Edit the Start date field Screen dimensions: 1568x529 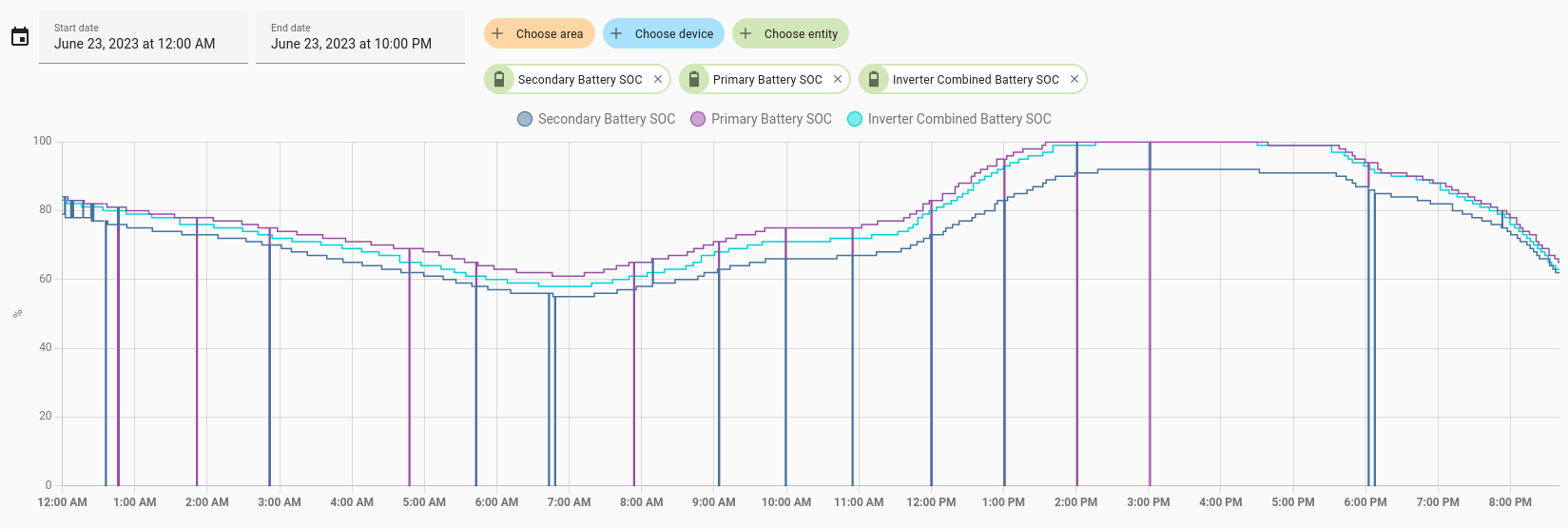(x=144, y=37)
